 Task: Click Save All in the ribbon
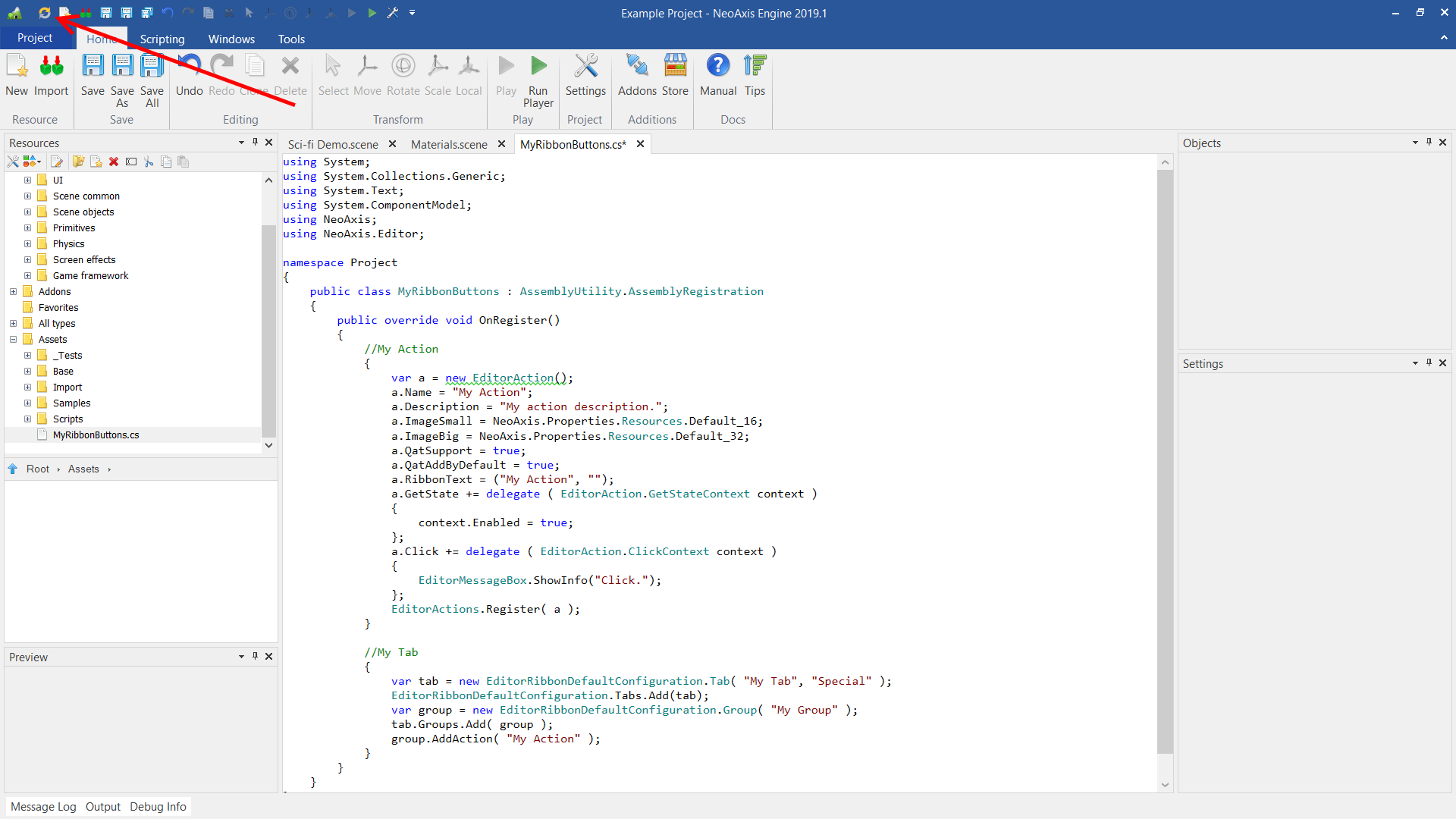[x=152, y=67]
